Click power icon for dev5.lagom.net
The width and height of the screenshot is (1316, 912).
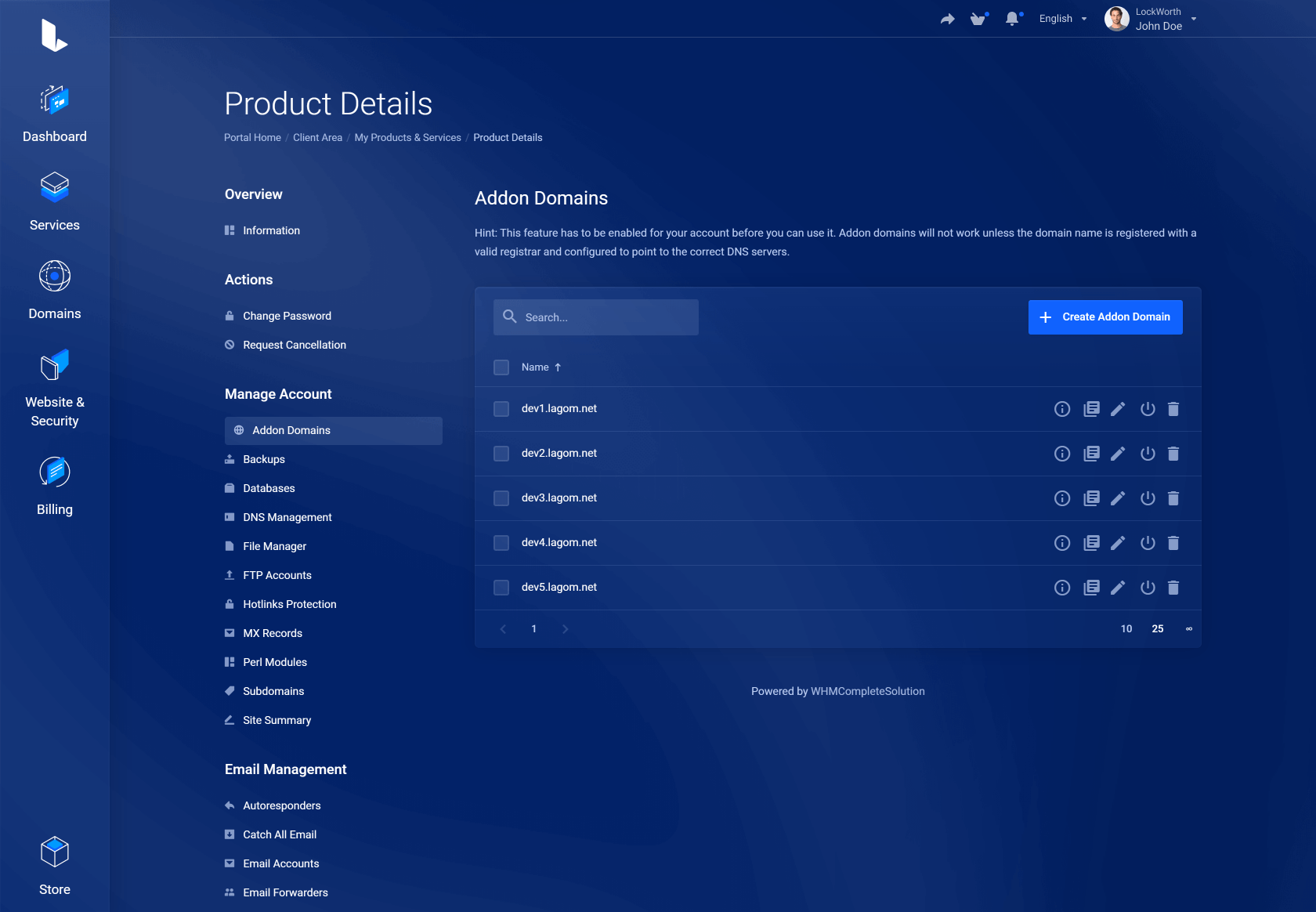tap(1148, 588)
